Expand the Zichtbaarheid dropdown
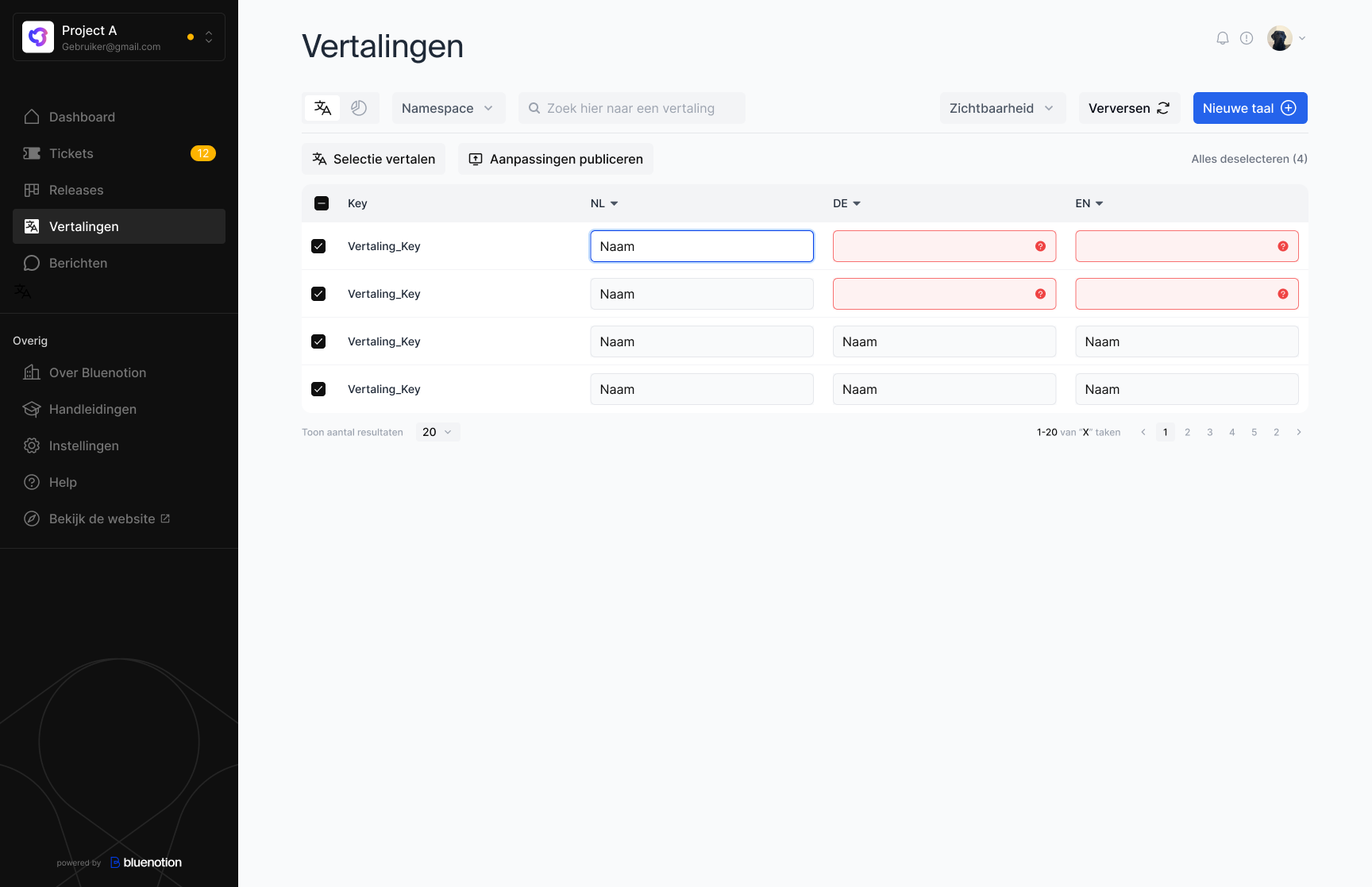1372x887 pixels. click(1001, 108)
